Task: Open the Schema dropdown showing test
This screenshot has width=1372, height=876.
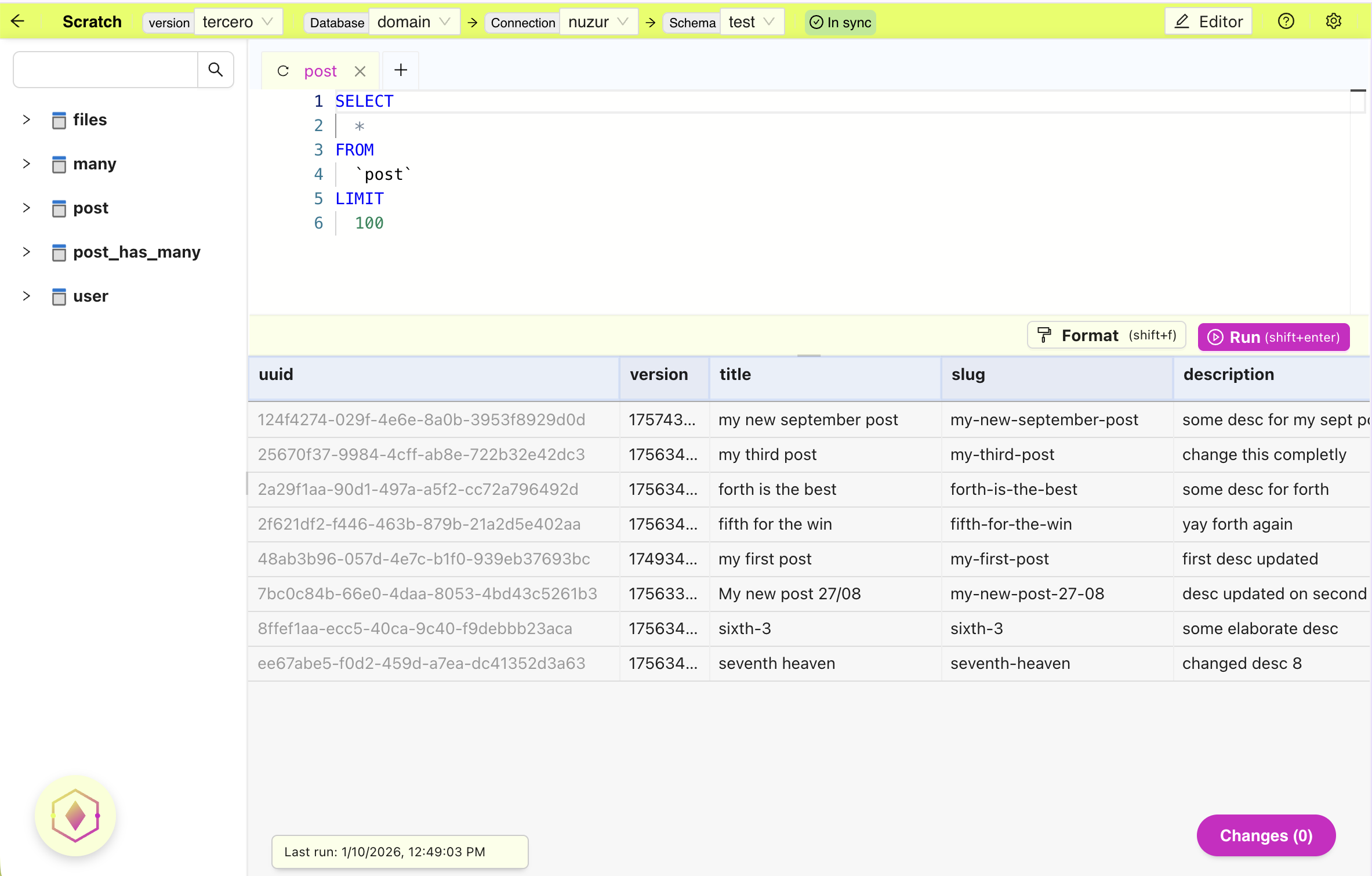Action: (752, 21)
